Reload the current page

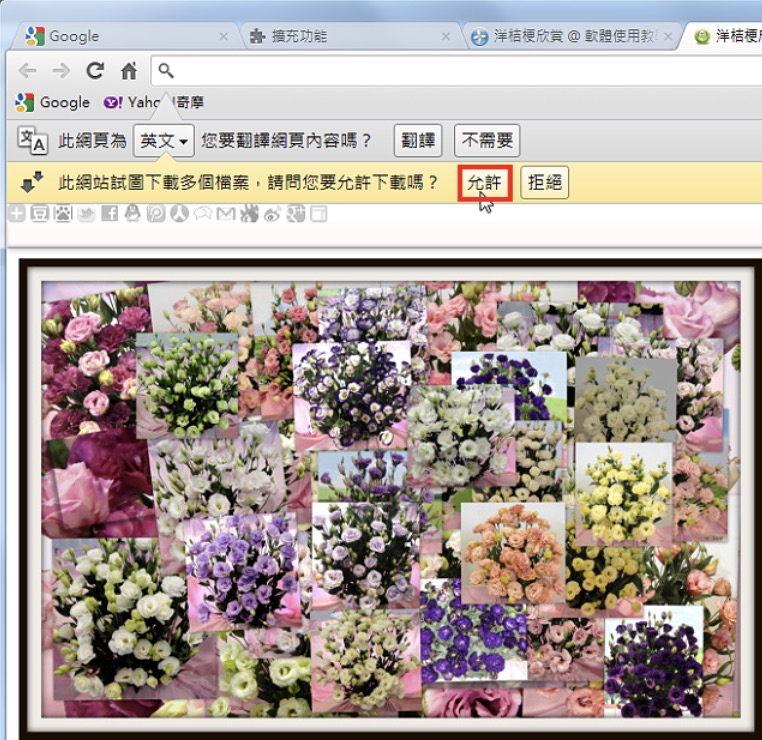click(x=95, y=70)
